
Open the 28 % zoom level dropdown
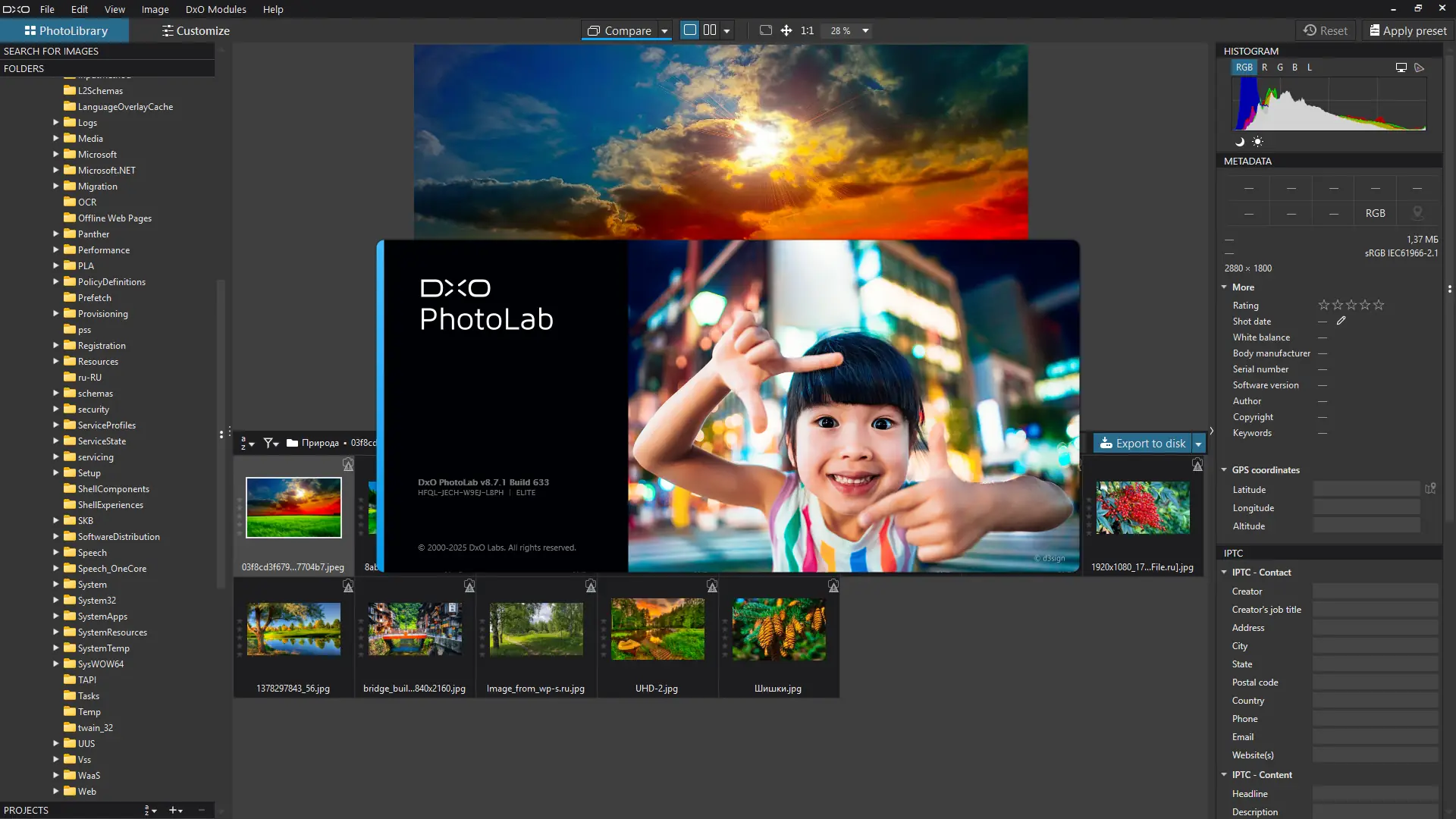pyautogui.click(x=865, y=31)
